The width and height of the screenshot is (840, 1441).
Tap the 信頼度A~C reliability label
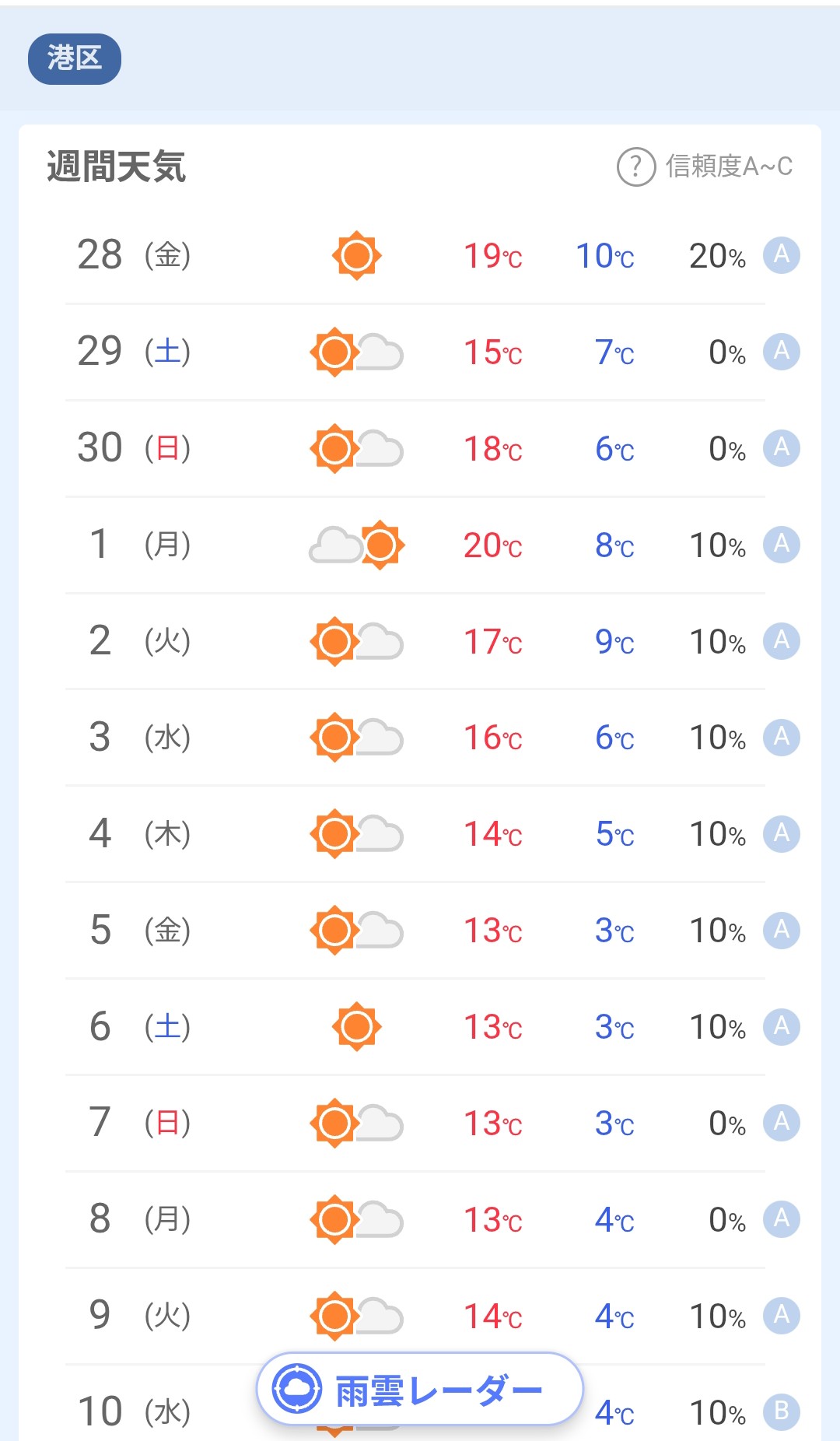point(729,167)
